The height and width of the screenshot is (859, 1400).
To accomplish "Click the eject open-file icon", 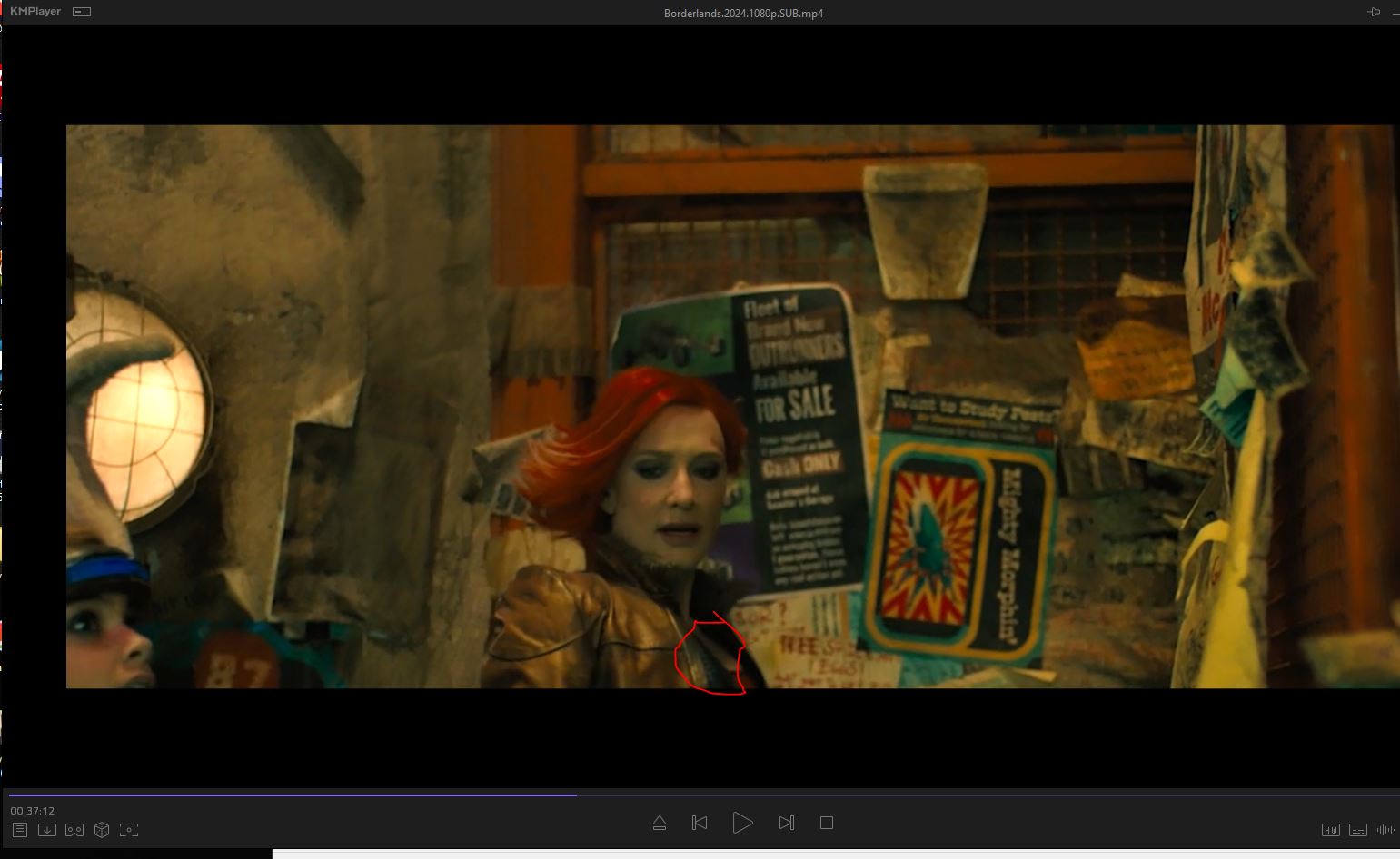I will [660, 823].
